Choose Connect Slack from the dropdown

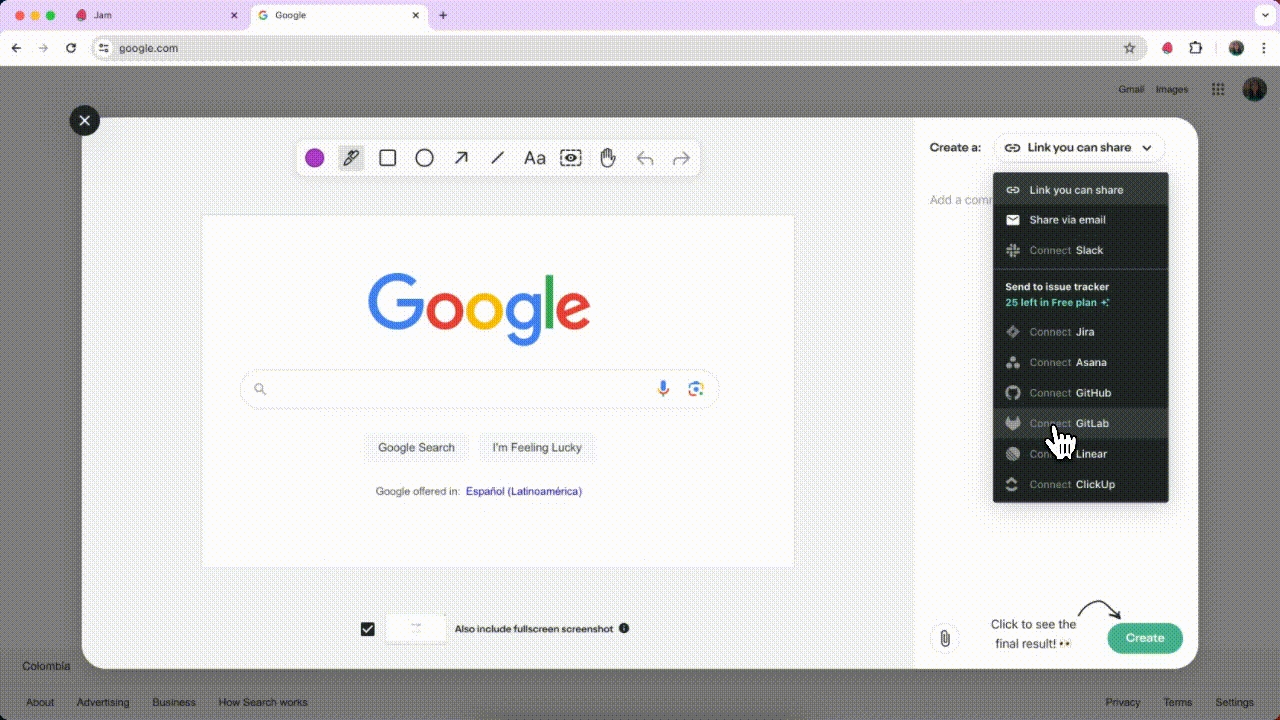click(1066, 251)
